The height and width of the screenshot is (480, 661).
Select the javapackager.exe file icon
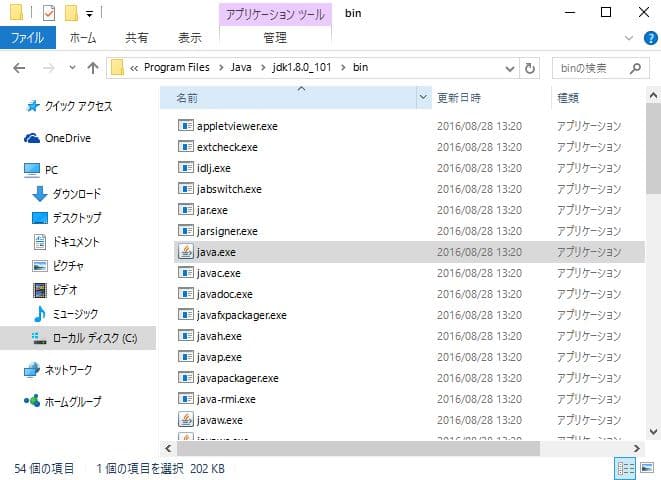click(x=185, y=378)
